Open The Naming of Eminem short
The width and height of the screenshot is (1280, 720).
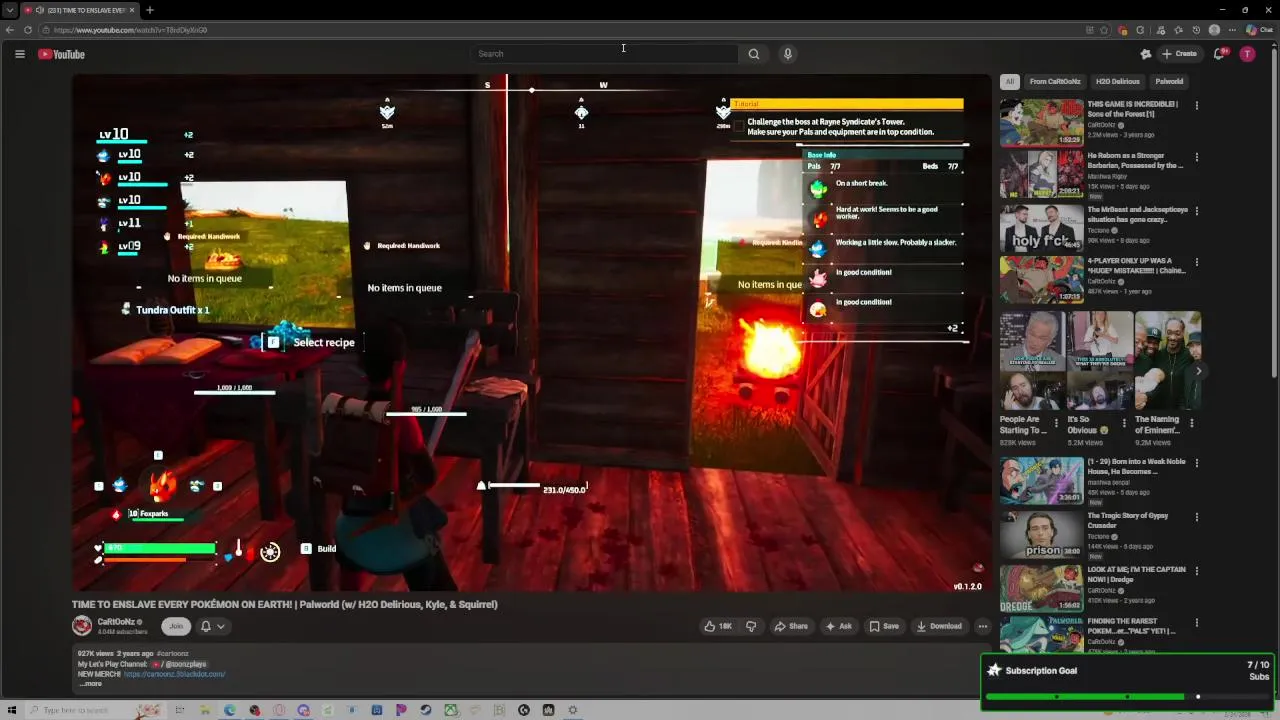[x=1167, y=361]
